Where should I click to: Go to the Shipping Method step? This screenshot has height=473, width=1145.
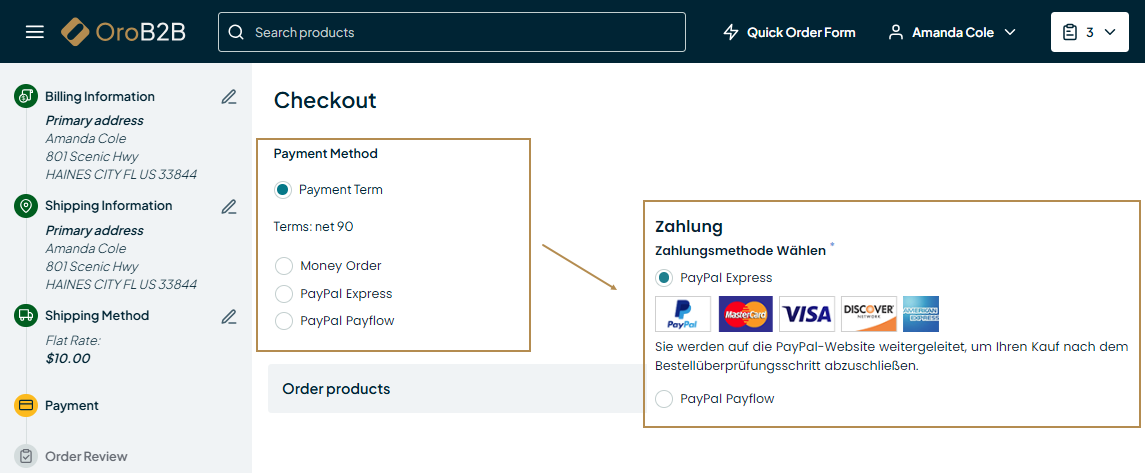tap(97, 316)
